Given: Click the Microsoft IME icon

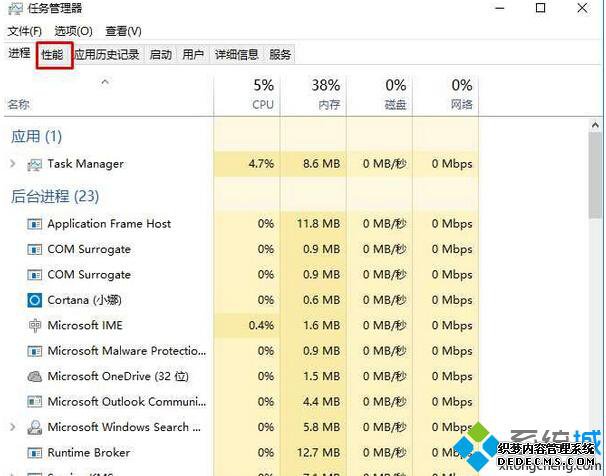Looking at the screenshot, I should [34, 326].
